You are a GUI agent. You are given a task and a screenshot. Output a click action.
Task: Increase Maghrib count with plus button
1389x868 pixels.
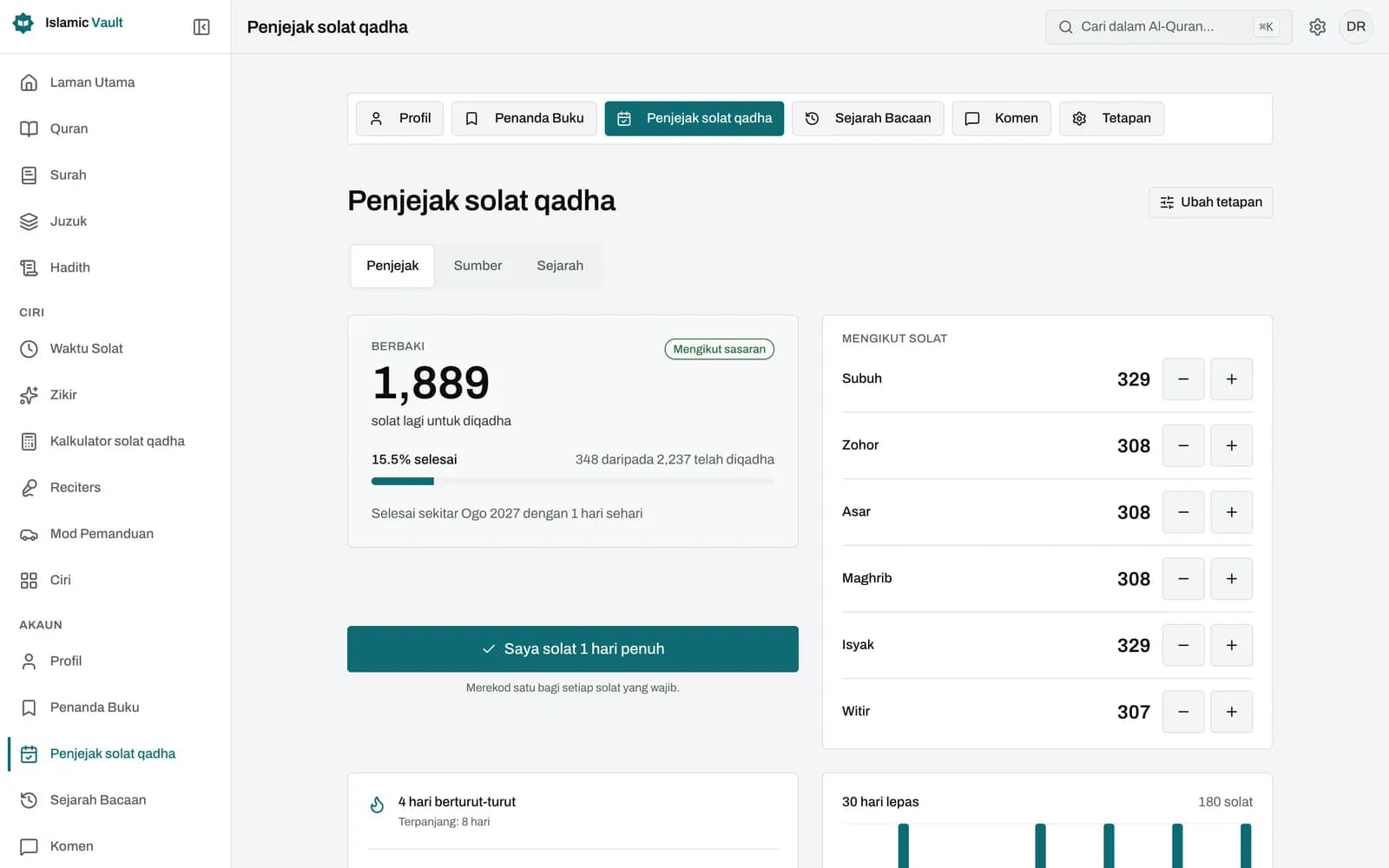coord(1231,579)
